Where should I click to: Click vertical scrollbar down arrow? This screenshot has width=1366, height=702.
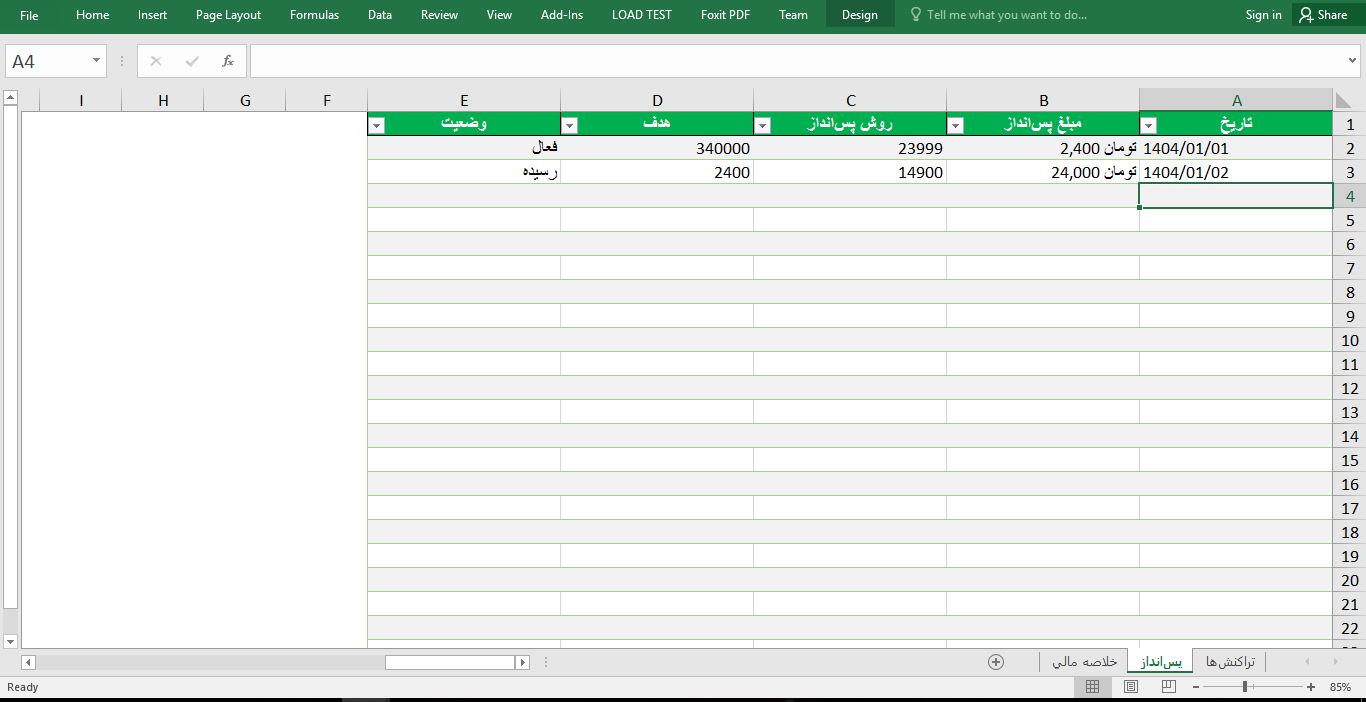(10, 641)
